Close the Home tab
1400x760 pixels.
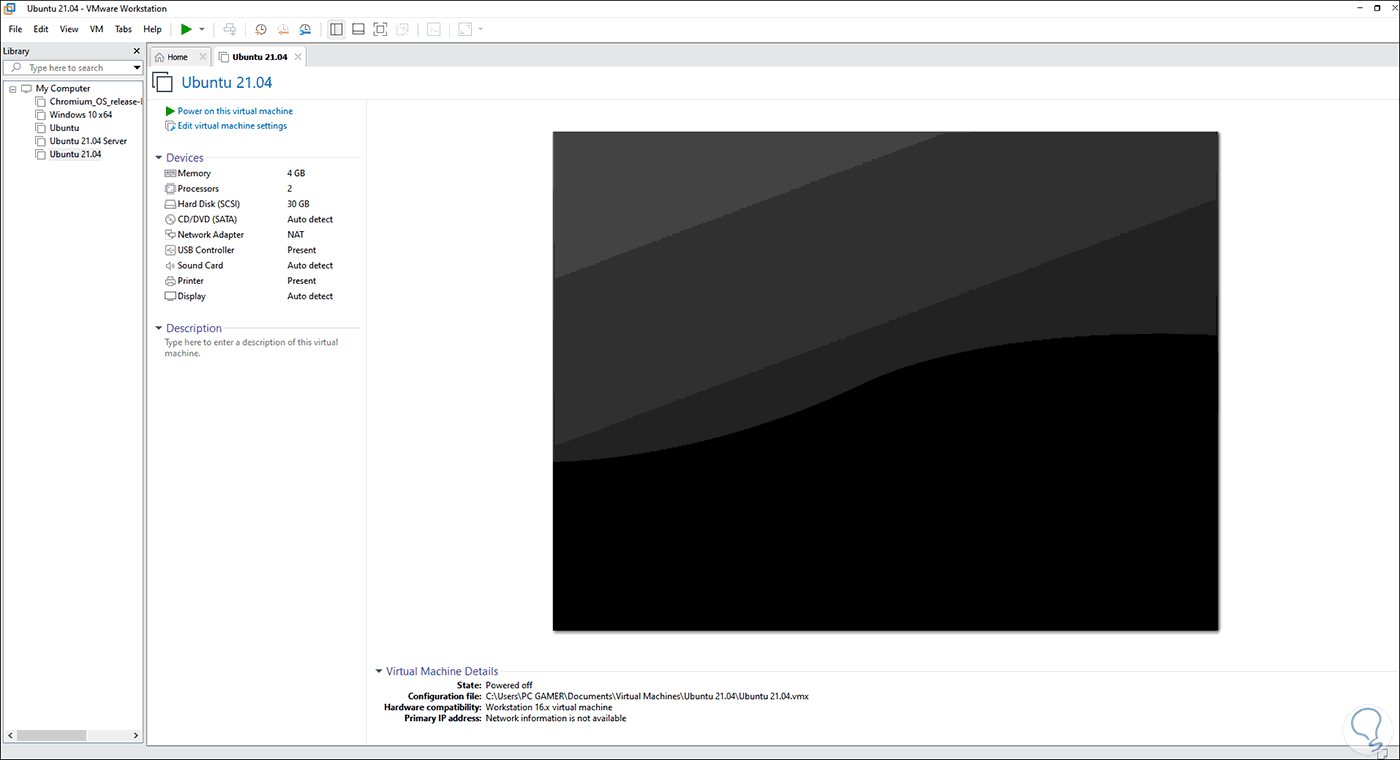(x=203, y=57)
